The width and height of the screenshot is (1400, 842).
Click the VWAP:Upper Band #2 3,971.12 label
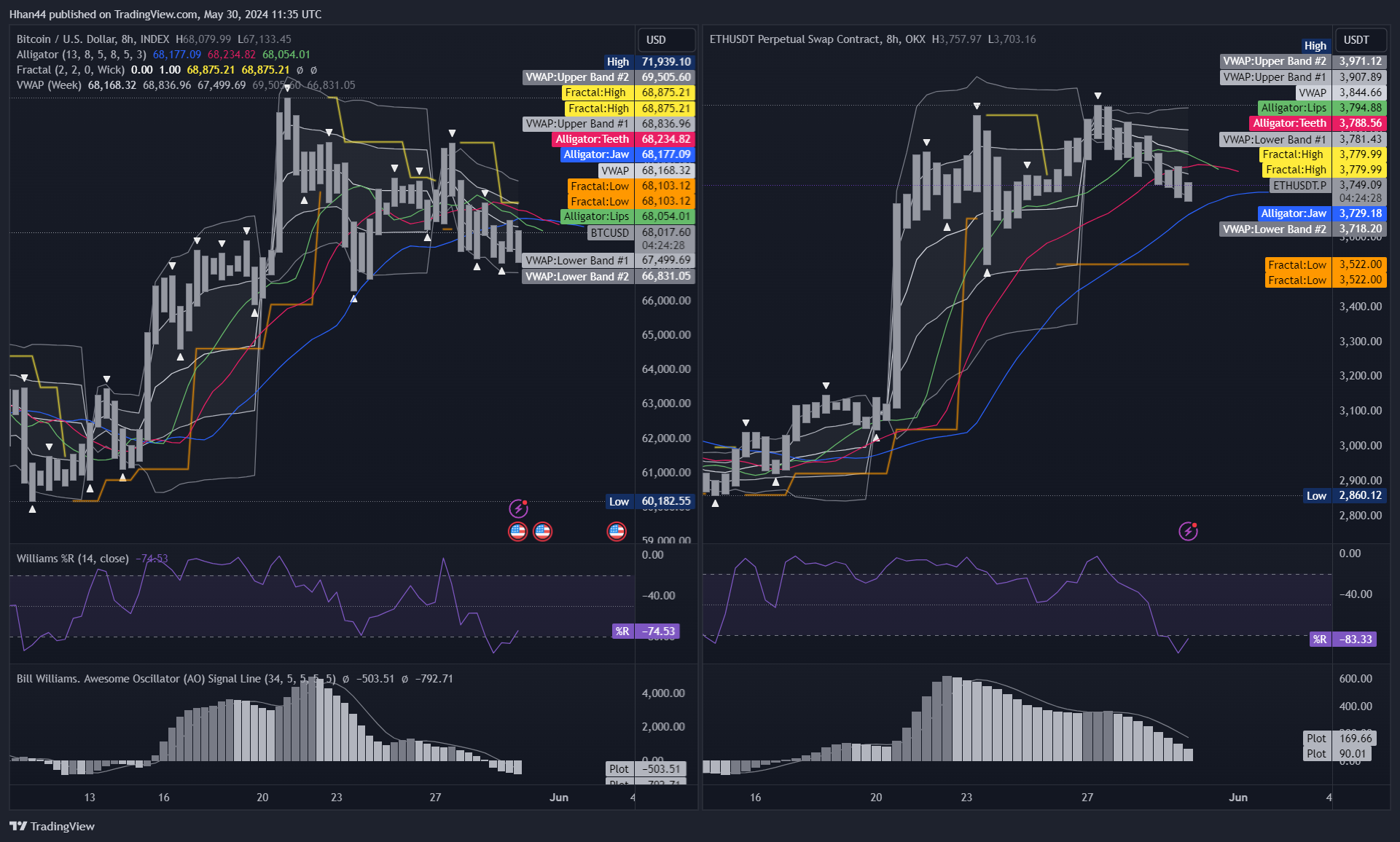[1303, 61]
